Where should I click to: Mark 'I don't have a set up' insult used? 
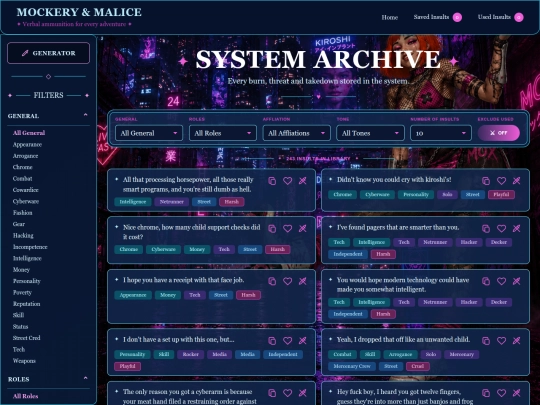pos(303,341)
